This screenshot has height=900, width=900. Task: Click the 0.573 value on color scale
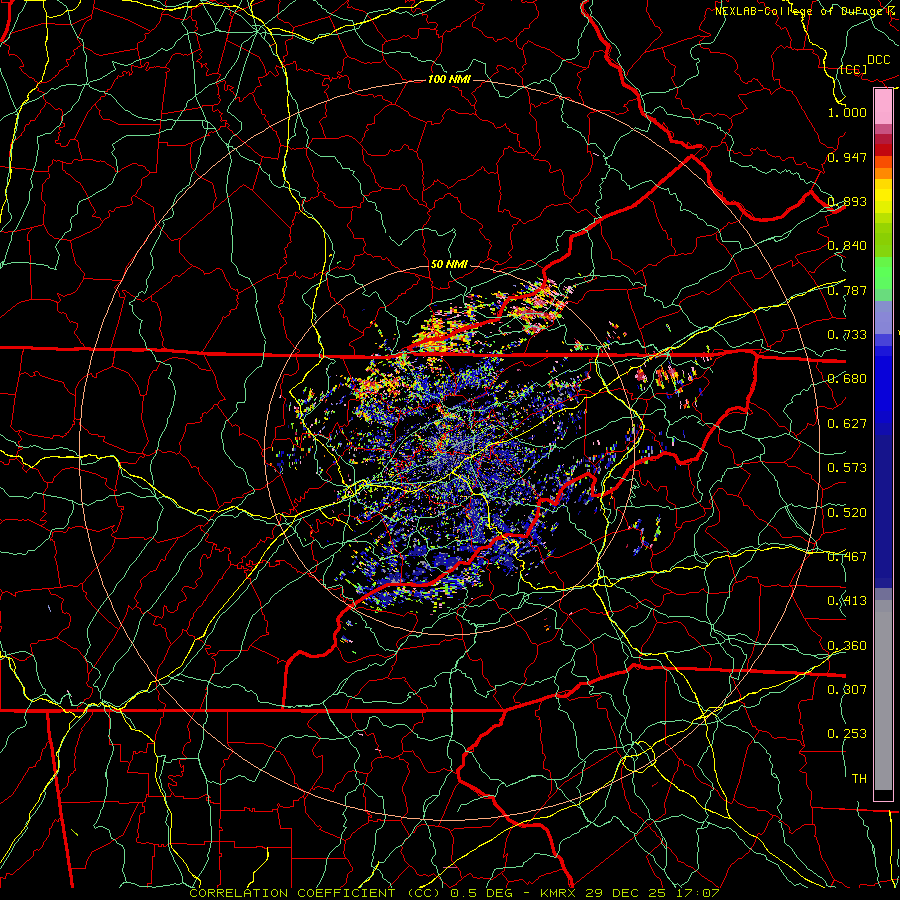(x=847, y=468)
